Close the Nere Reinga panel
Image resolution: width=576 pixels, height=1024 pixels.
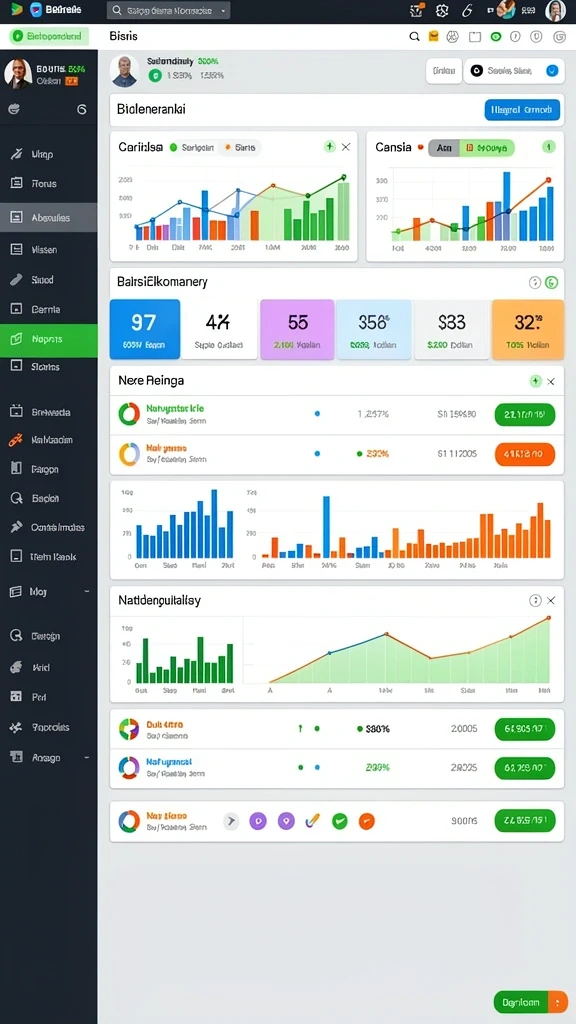tap(551, 381)
